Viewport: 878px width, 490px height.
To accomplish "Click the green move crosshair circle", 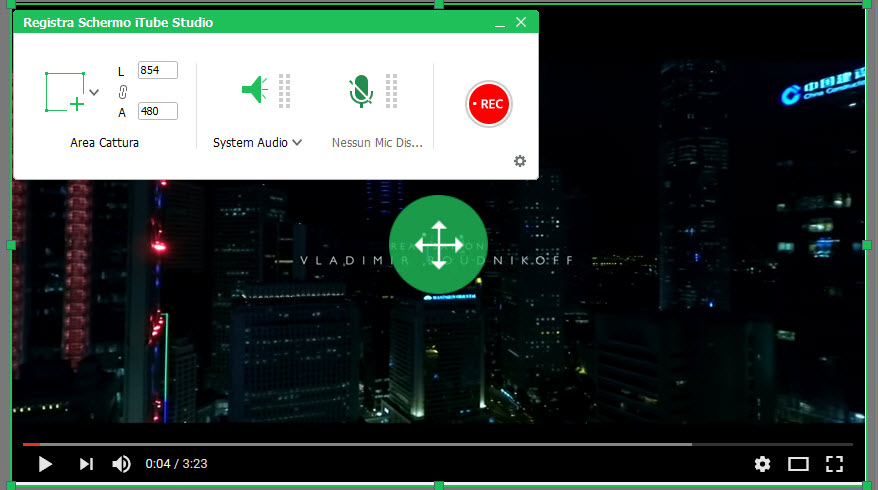I will [438, 244].
